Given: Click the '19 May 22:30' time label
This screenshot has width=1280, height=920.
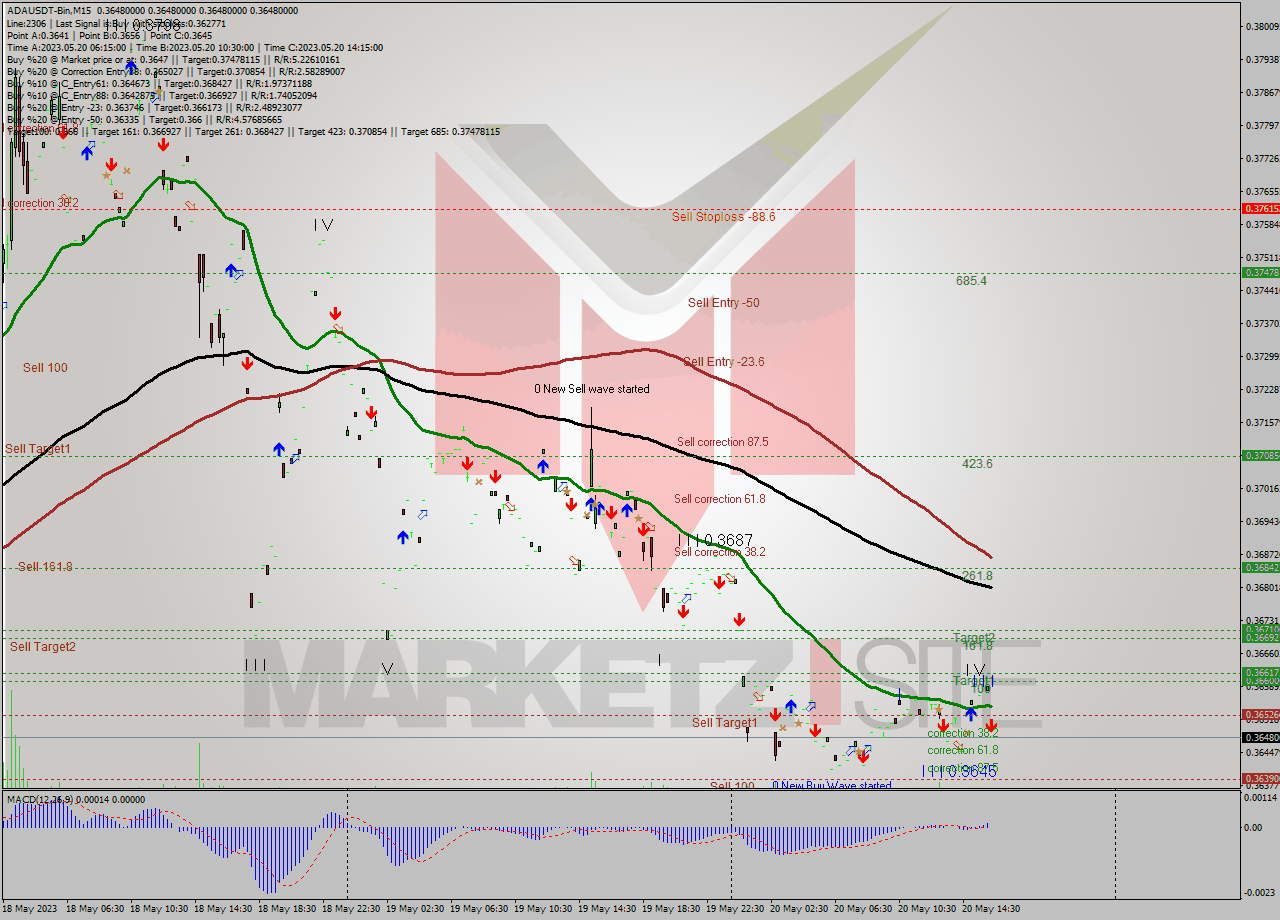Looking at the screenshot, I should [x=735, y=908].
